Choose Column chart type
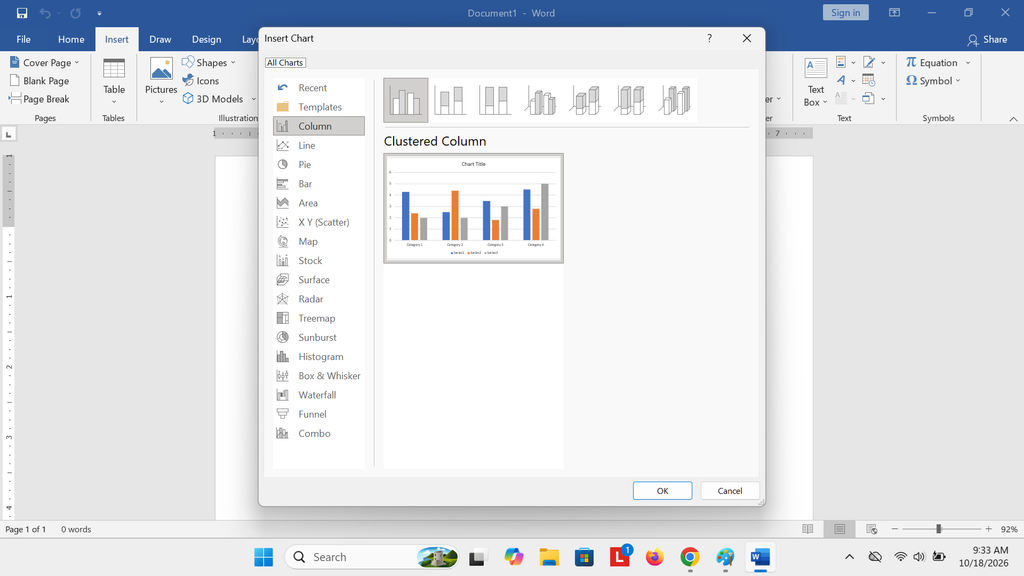This screenshot has width=1024, height=576. coord(319,126)
